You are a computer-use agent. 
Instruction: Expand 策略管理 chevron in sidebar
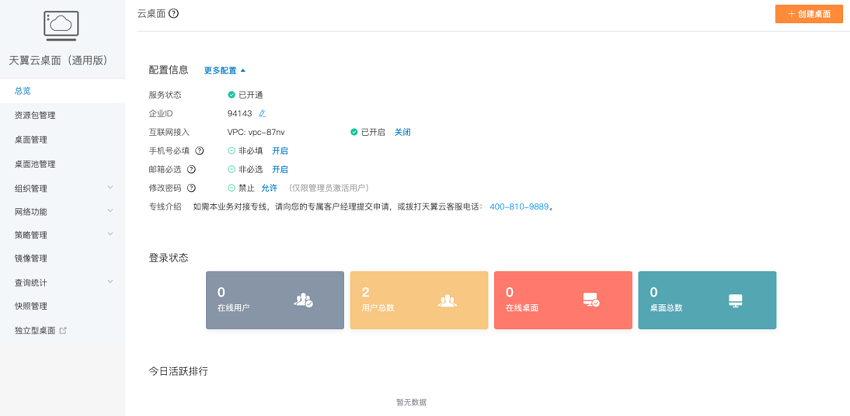[x=110, y=234]
